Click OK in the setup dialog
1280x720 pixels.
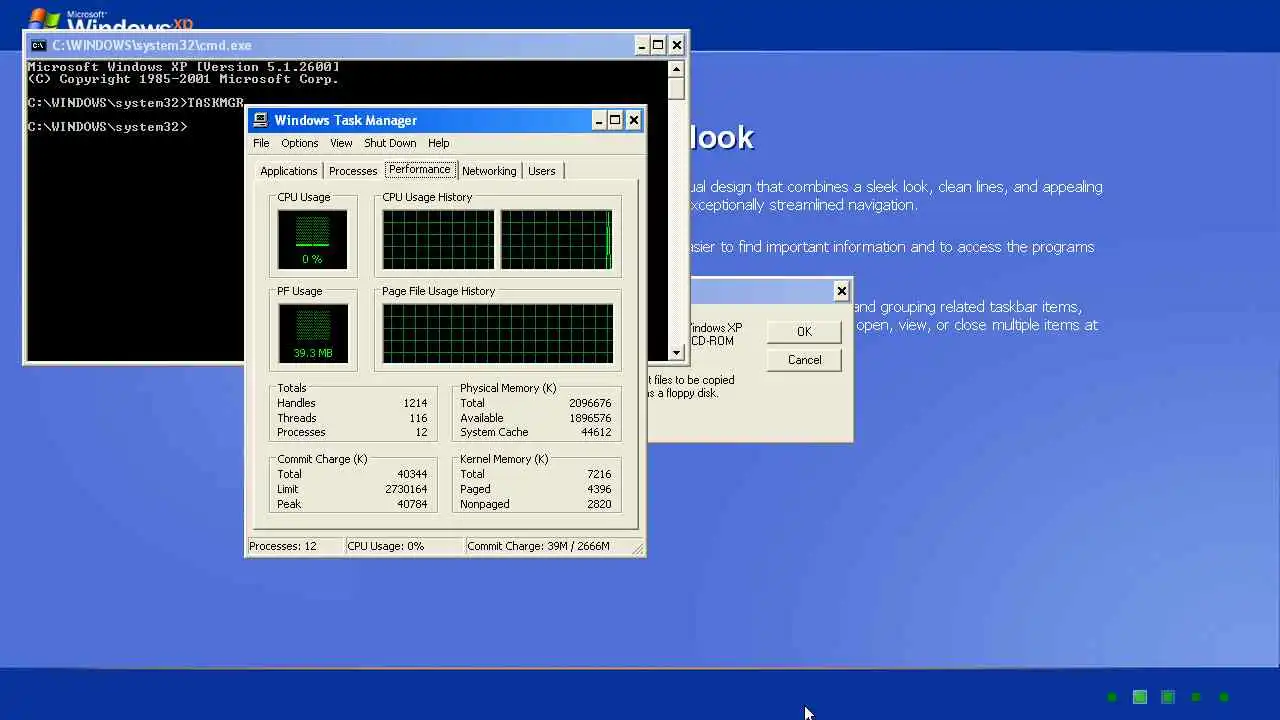[804, 331]
